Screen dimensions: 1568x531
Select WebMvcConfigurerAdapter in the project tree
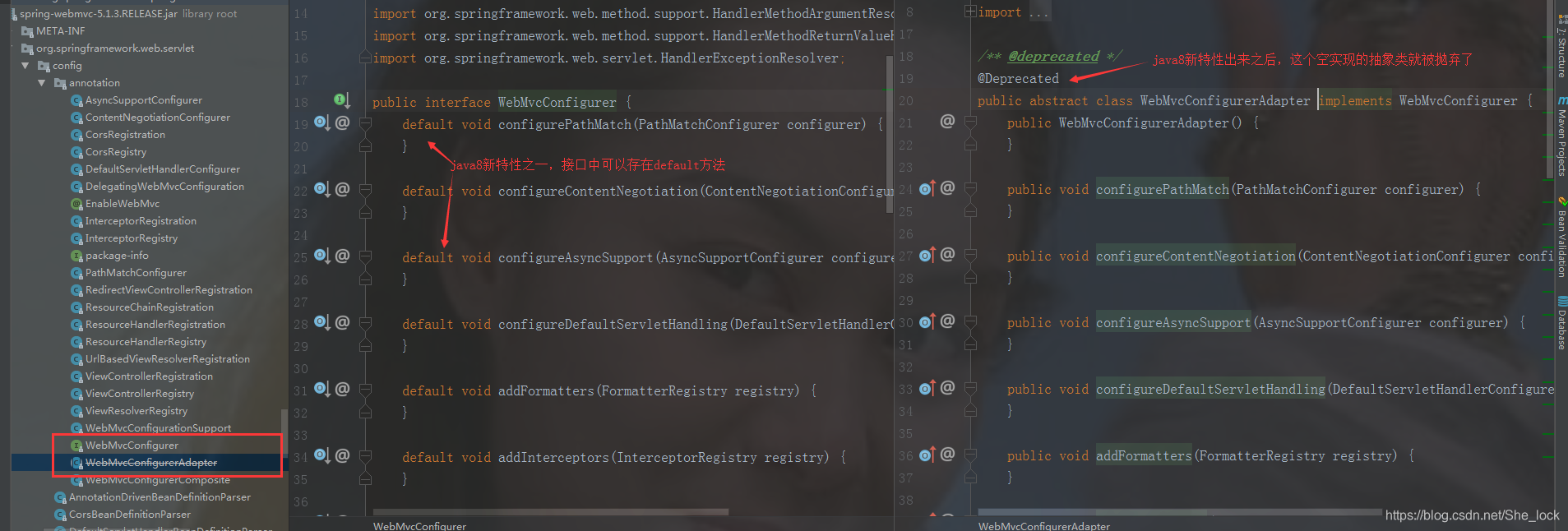coord(150,462)
